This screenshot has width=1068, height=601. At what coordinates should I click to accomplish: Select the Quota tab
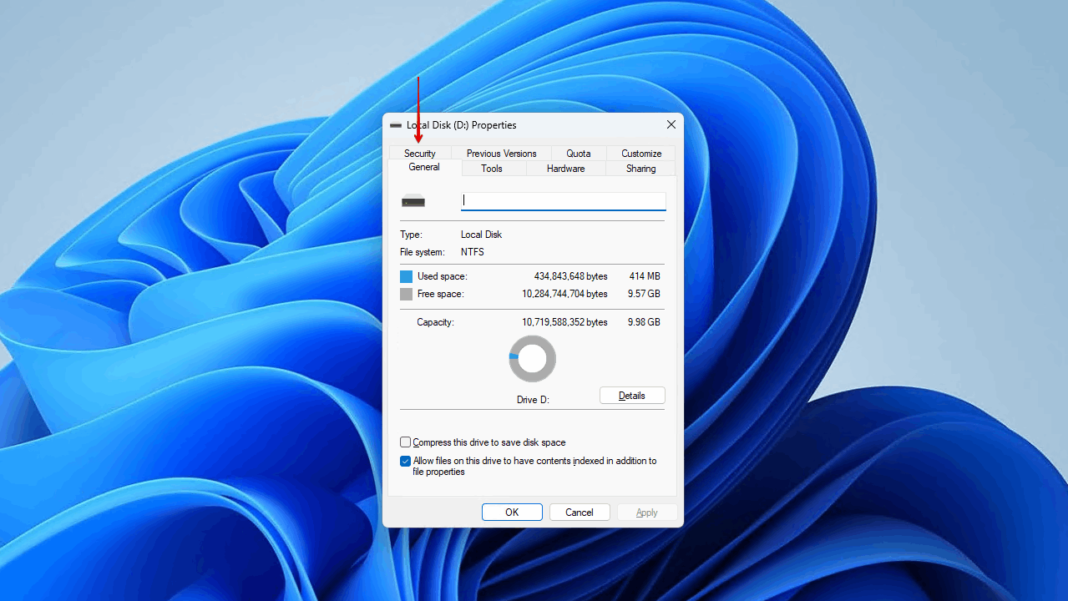click(578, 153)
